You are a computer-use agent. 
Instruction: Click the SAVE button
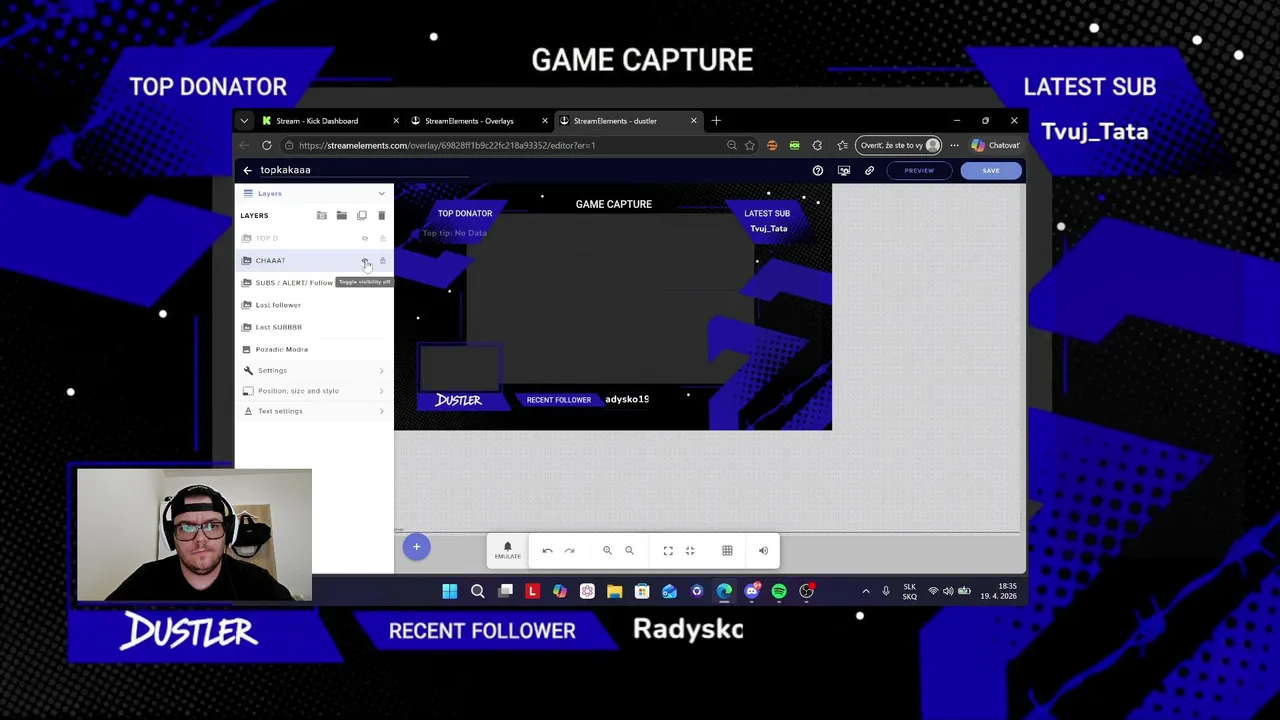pos(991,170)
